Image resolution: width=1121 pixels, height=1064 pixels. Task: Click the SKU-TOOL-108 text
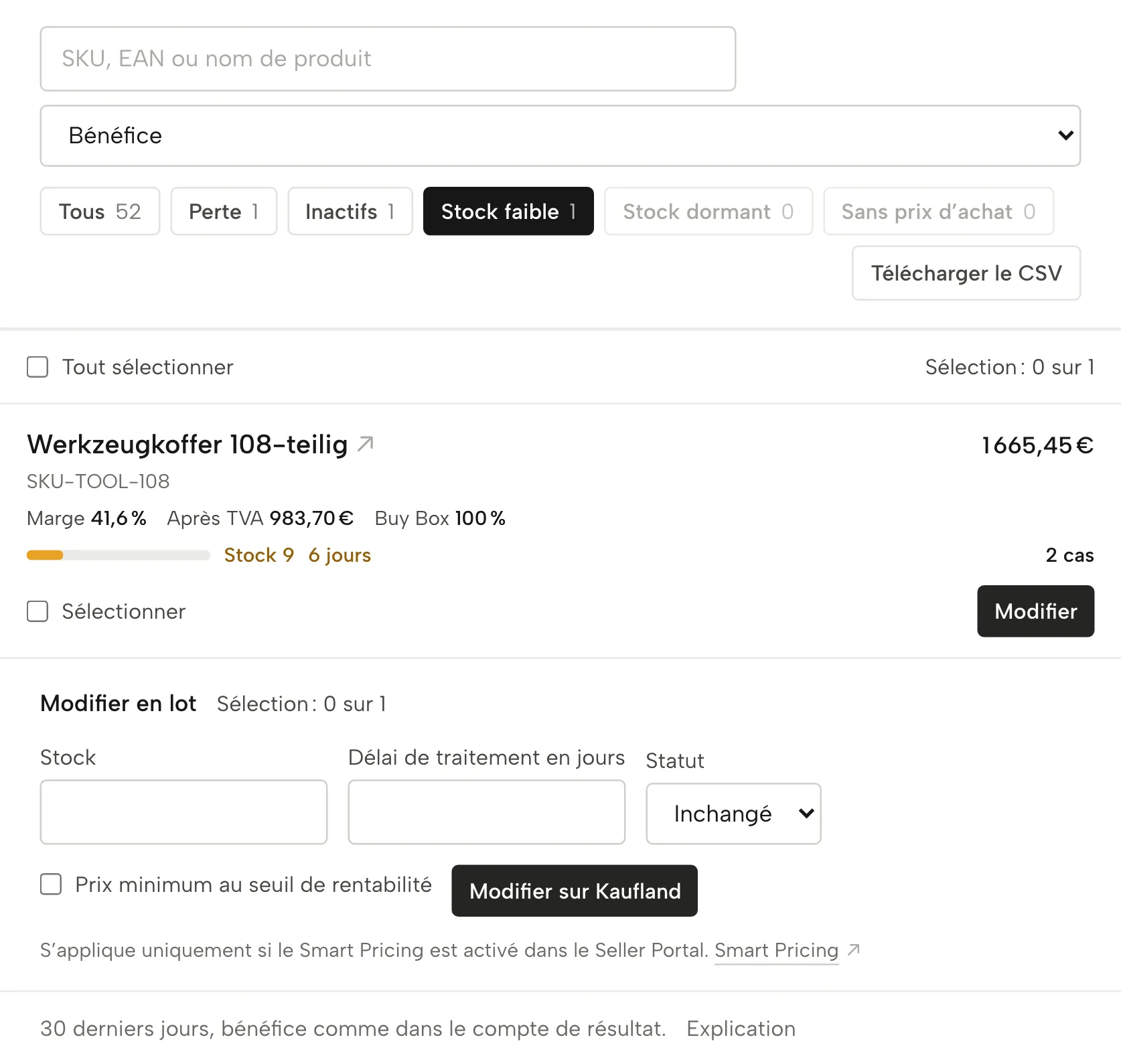[x=98, y=481]
